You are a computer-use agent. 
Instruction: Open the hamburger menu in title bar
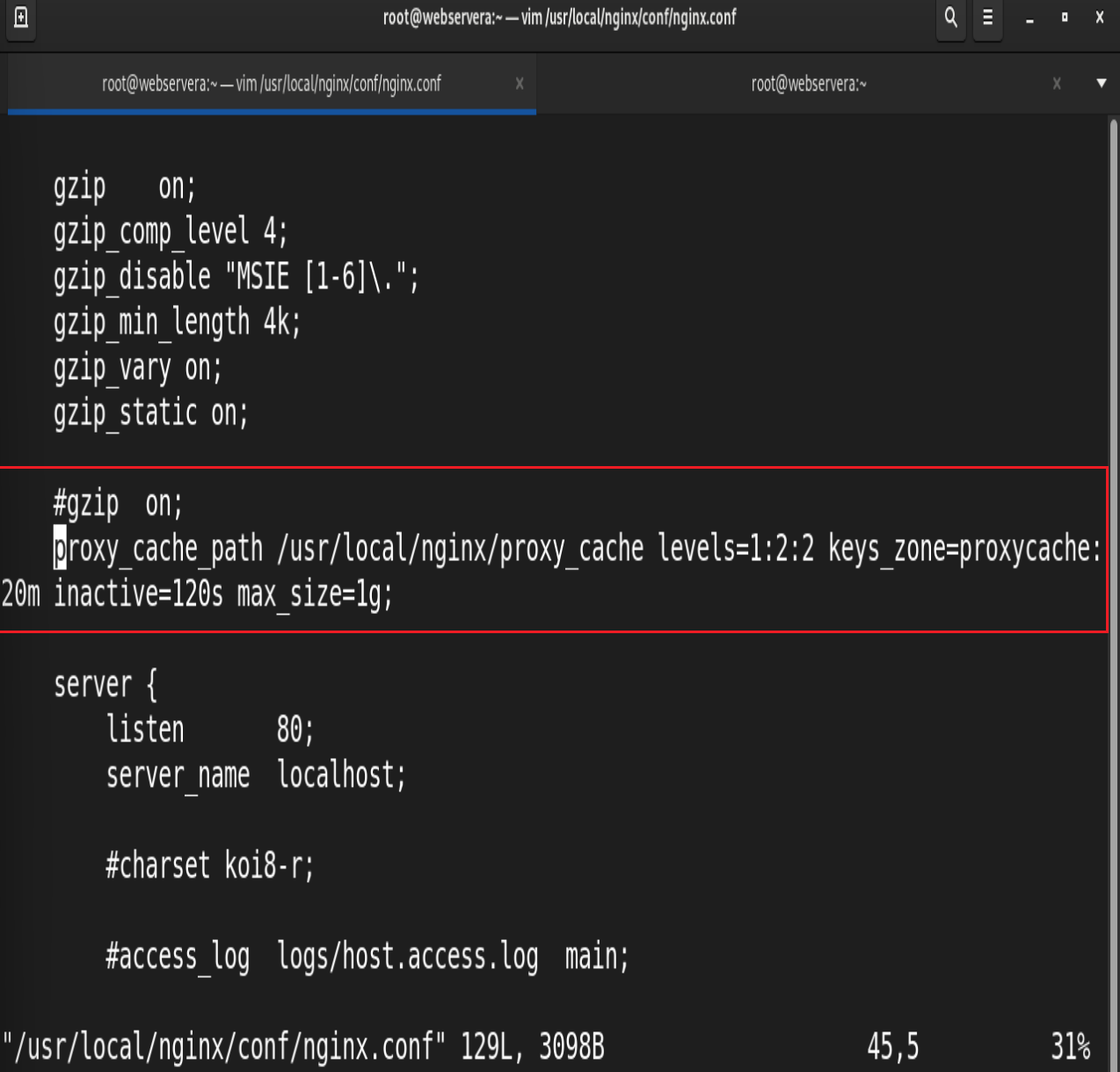pyautogui.click(x=988, y=18)
